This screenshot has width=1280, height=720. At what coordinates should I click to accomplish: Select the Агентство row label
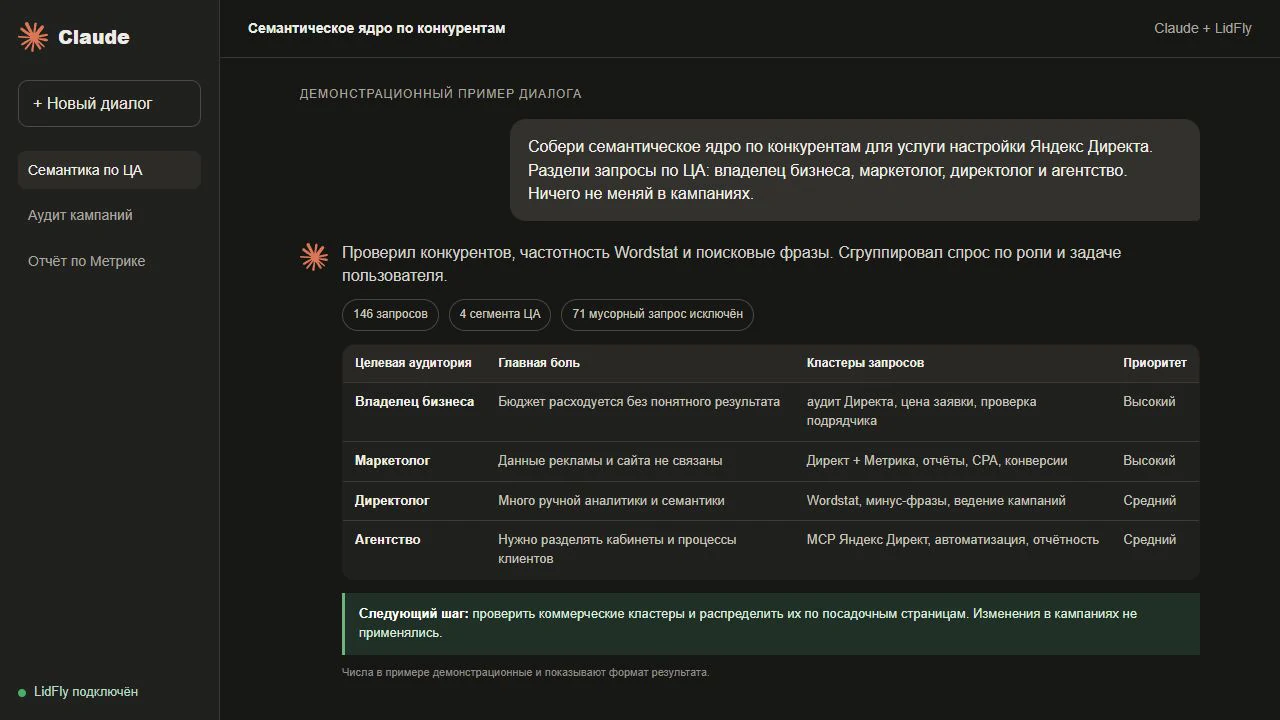point(387,539)
